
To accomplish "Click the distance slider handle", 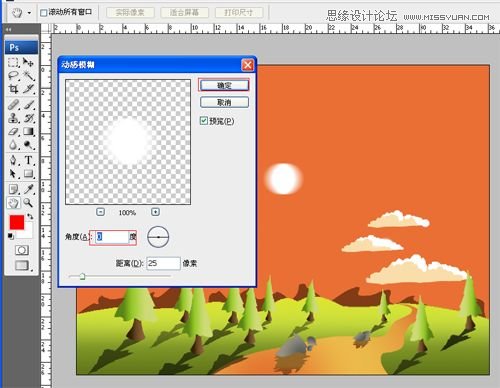I will (x=82, y=276).
